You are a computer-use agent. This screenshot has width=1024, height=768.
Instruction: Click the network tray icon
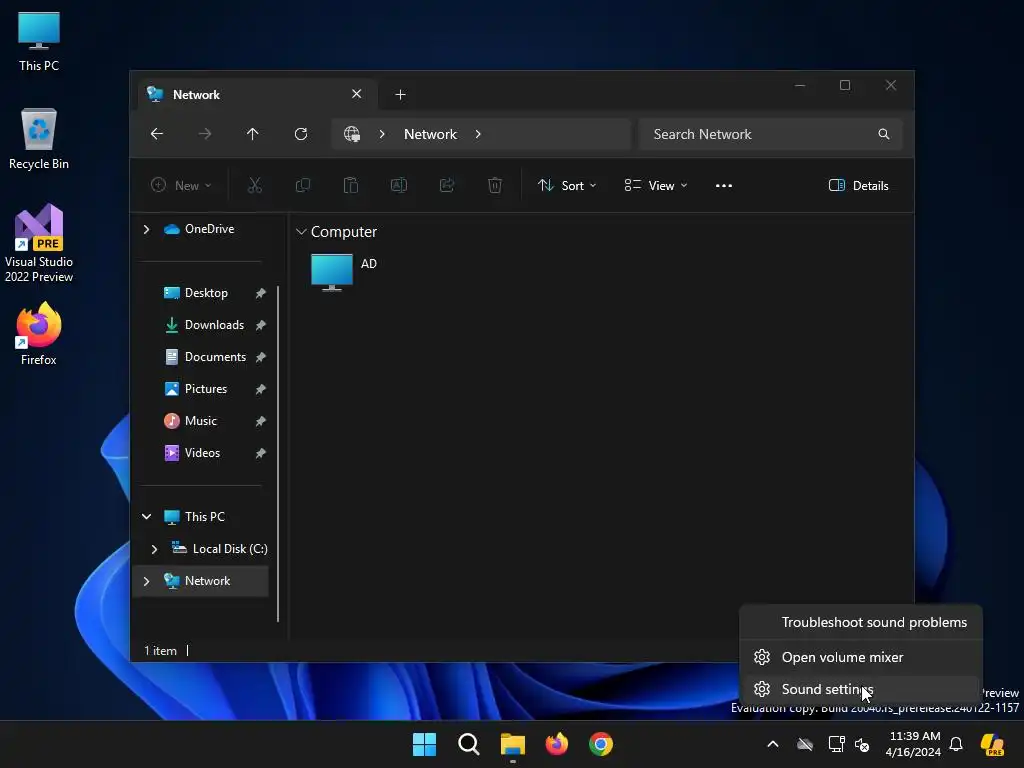[836, 744]
